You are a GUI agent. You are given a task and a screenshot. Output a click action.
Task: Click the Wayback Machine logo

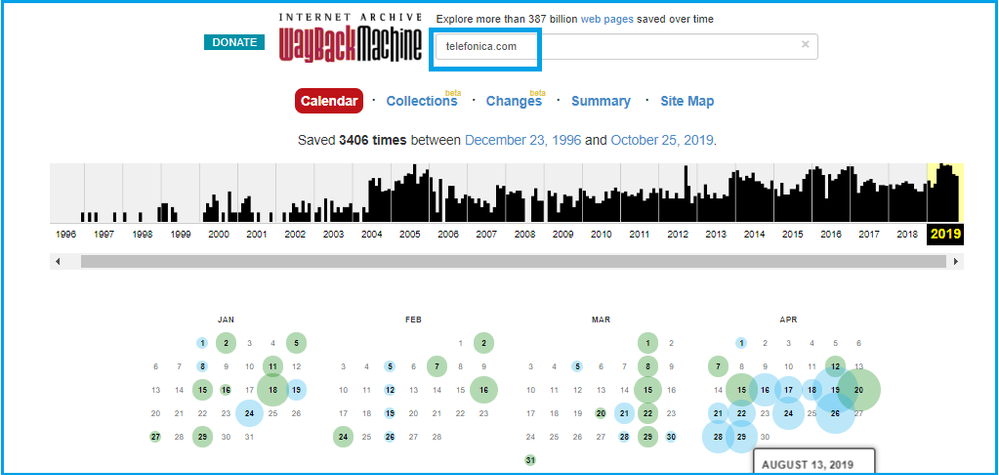pyautogui.click(x=349, y=42)
